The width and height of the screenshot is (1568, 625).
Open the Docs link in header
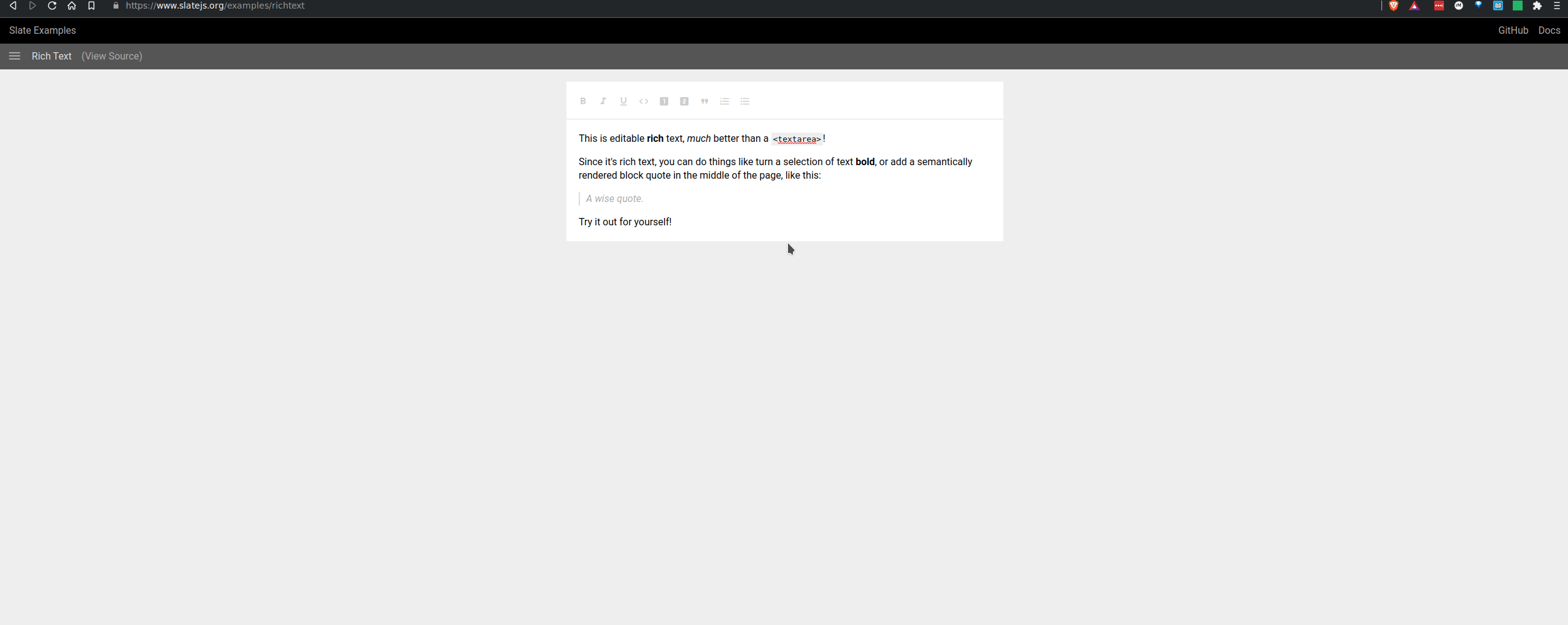point(1549,30)
